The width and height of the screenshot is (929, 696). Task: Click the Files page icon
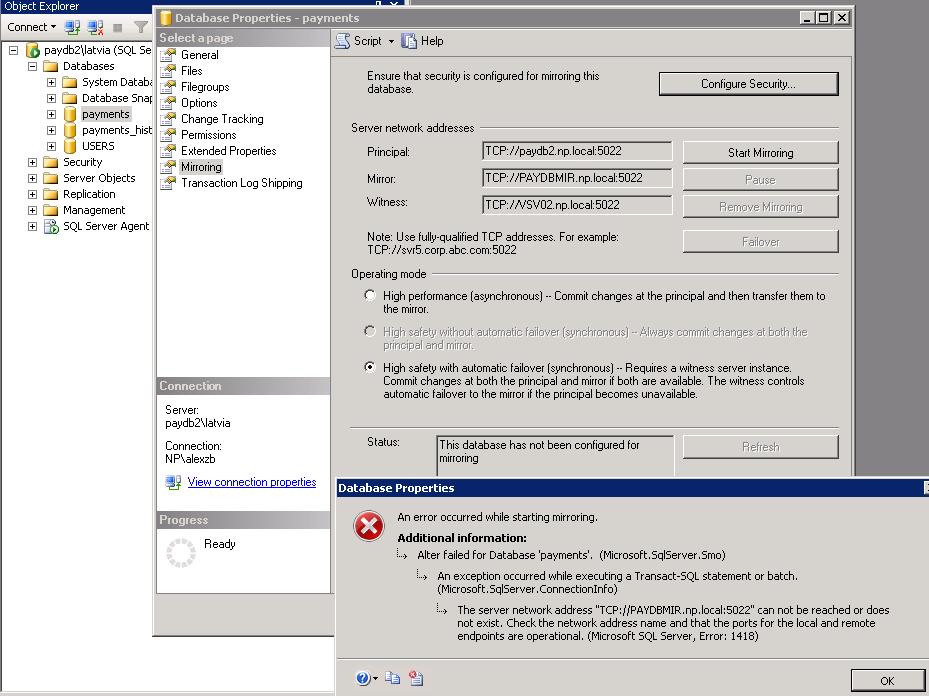(168, 70)
